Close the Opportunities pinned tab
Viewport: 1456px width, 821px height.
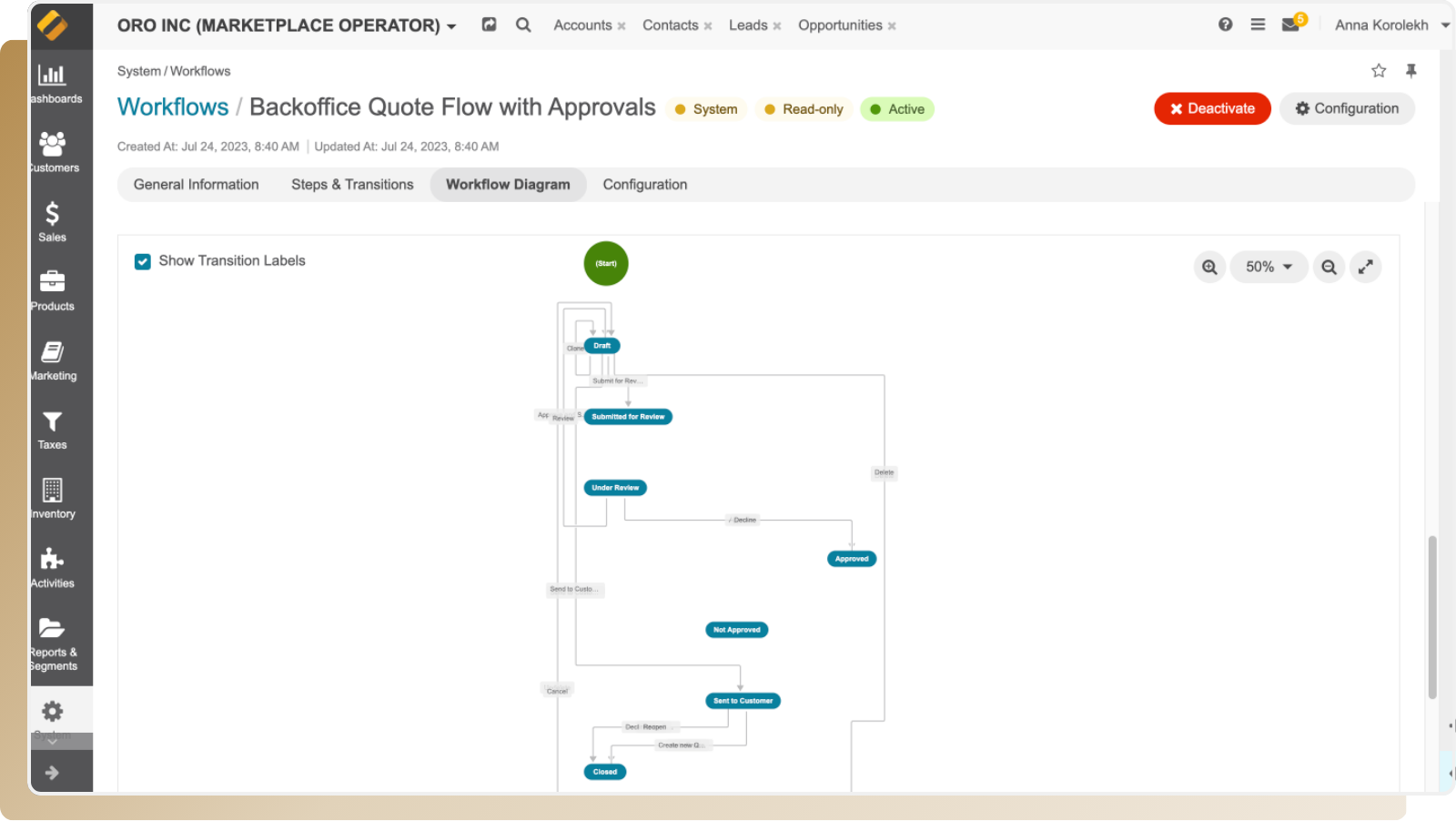892,26
